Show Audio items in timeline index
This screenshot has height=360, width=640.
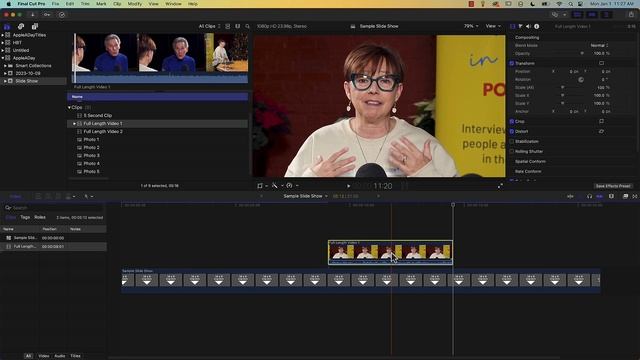point(60,356)
